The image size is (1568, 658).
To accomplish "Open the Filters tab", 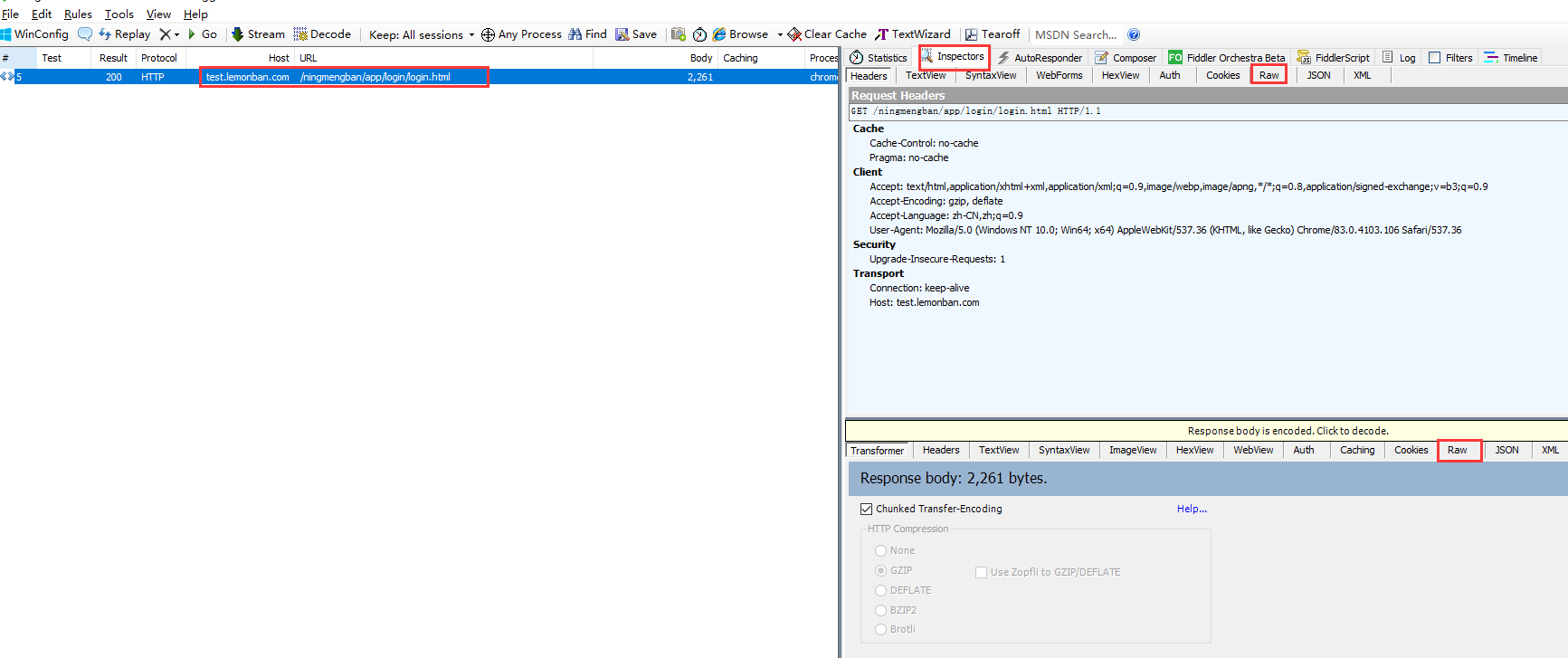I will 1450,58.
